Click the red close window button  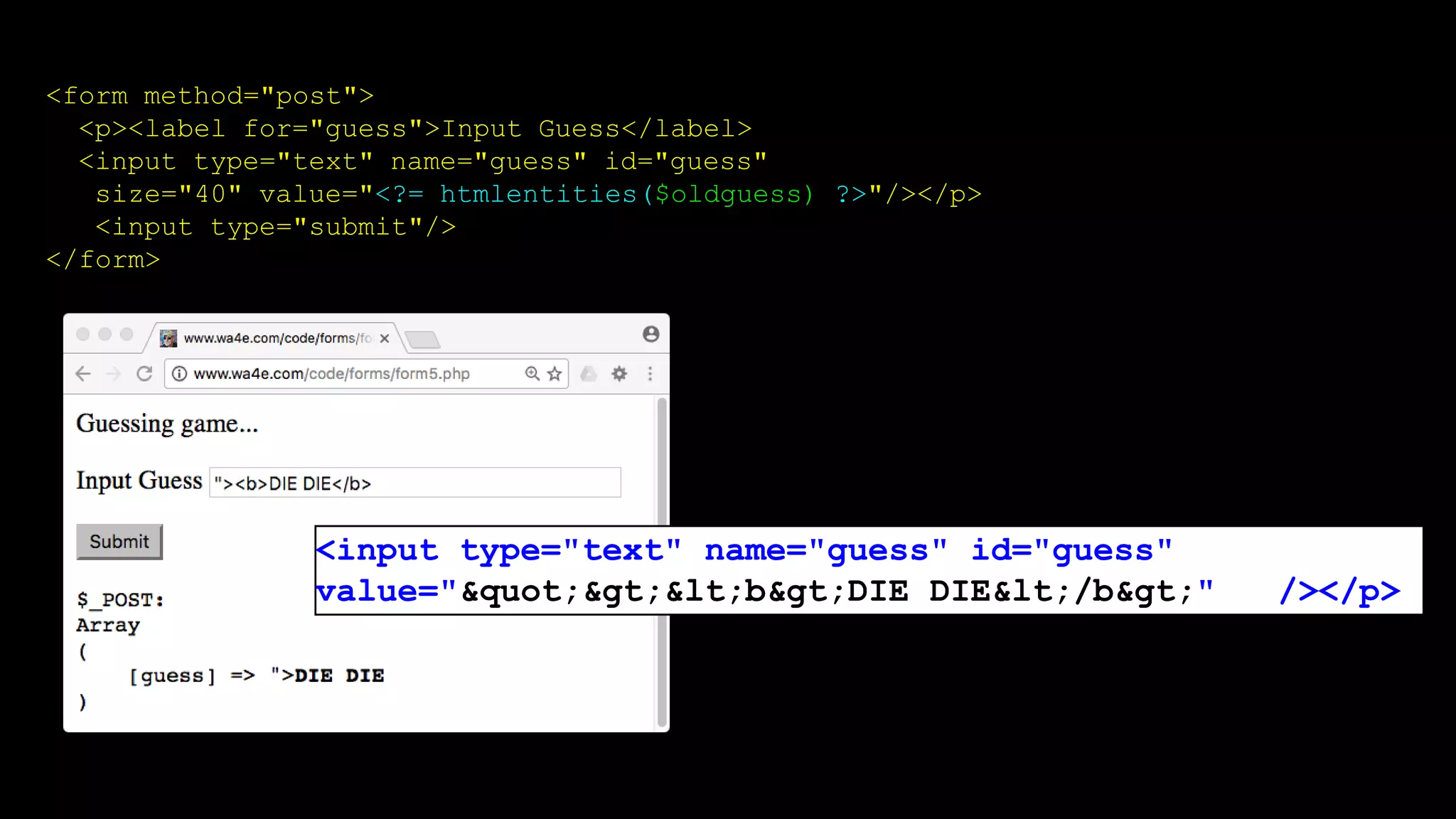coord(83,334)
